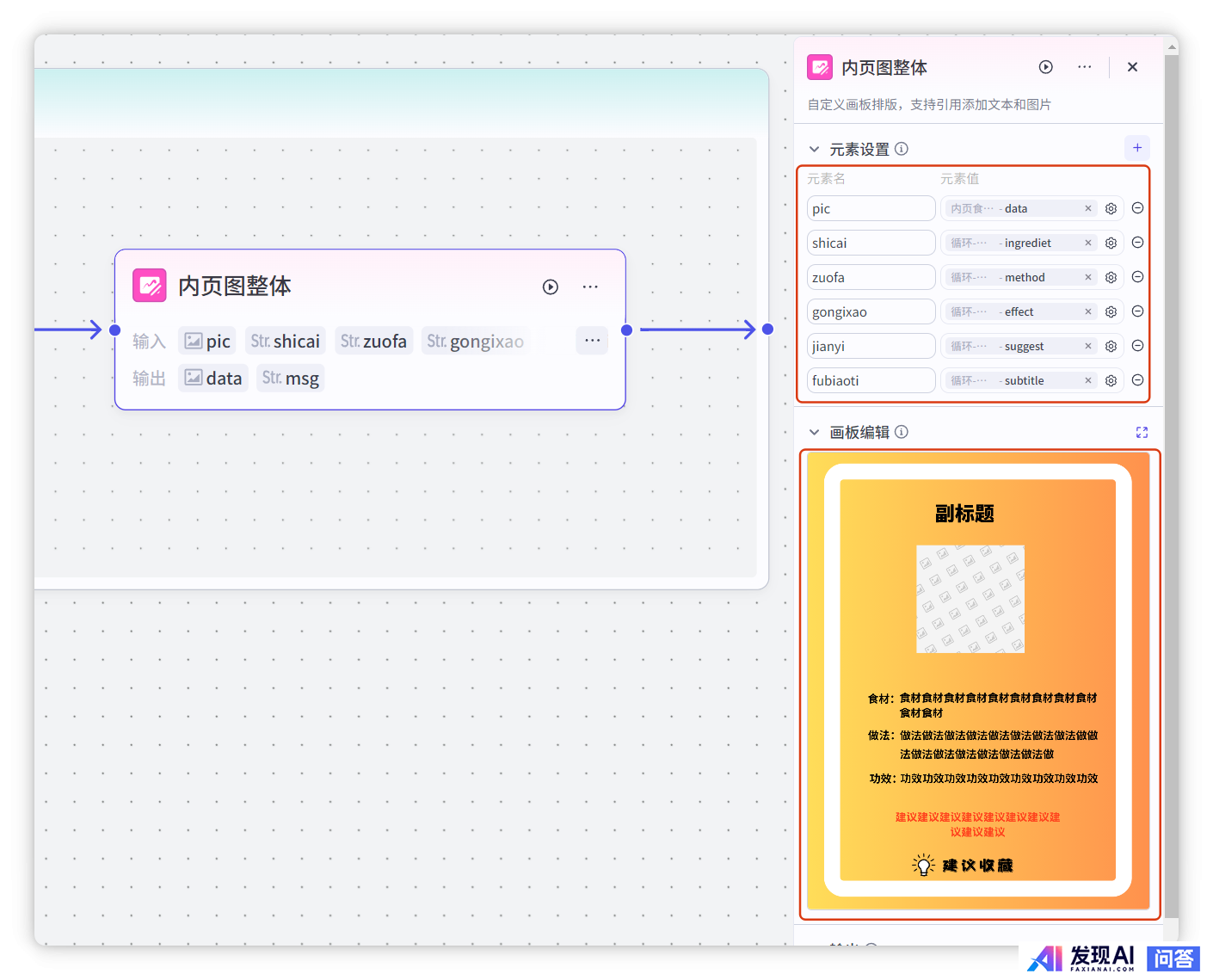Click the play icon on the 内页图整体 node card
1213x980 pixels.
pos(551,287)
